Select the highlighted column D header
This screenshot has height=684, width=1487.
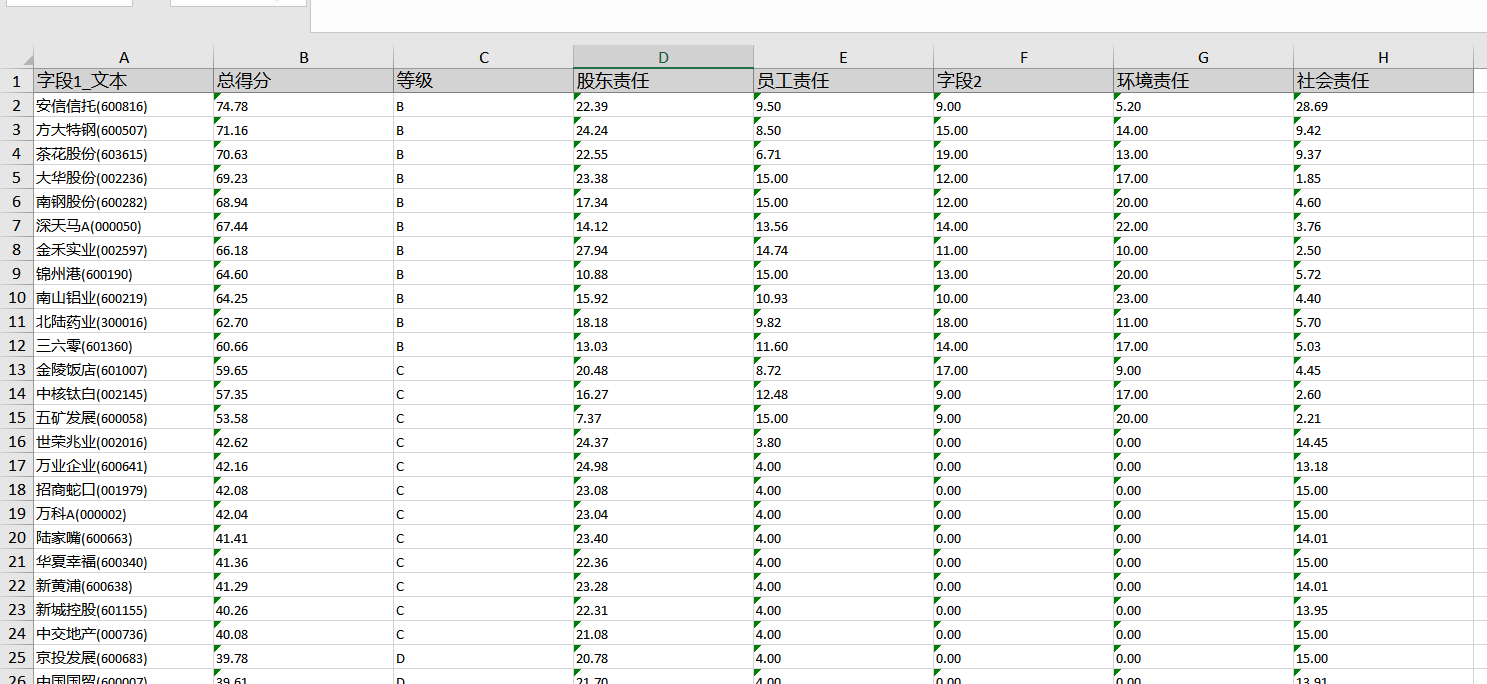click(x=664, y=57)
